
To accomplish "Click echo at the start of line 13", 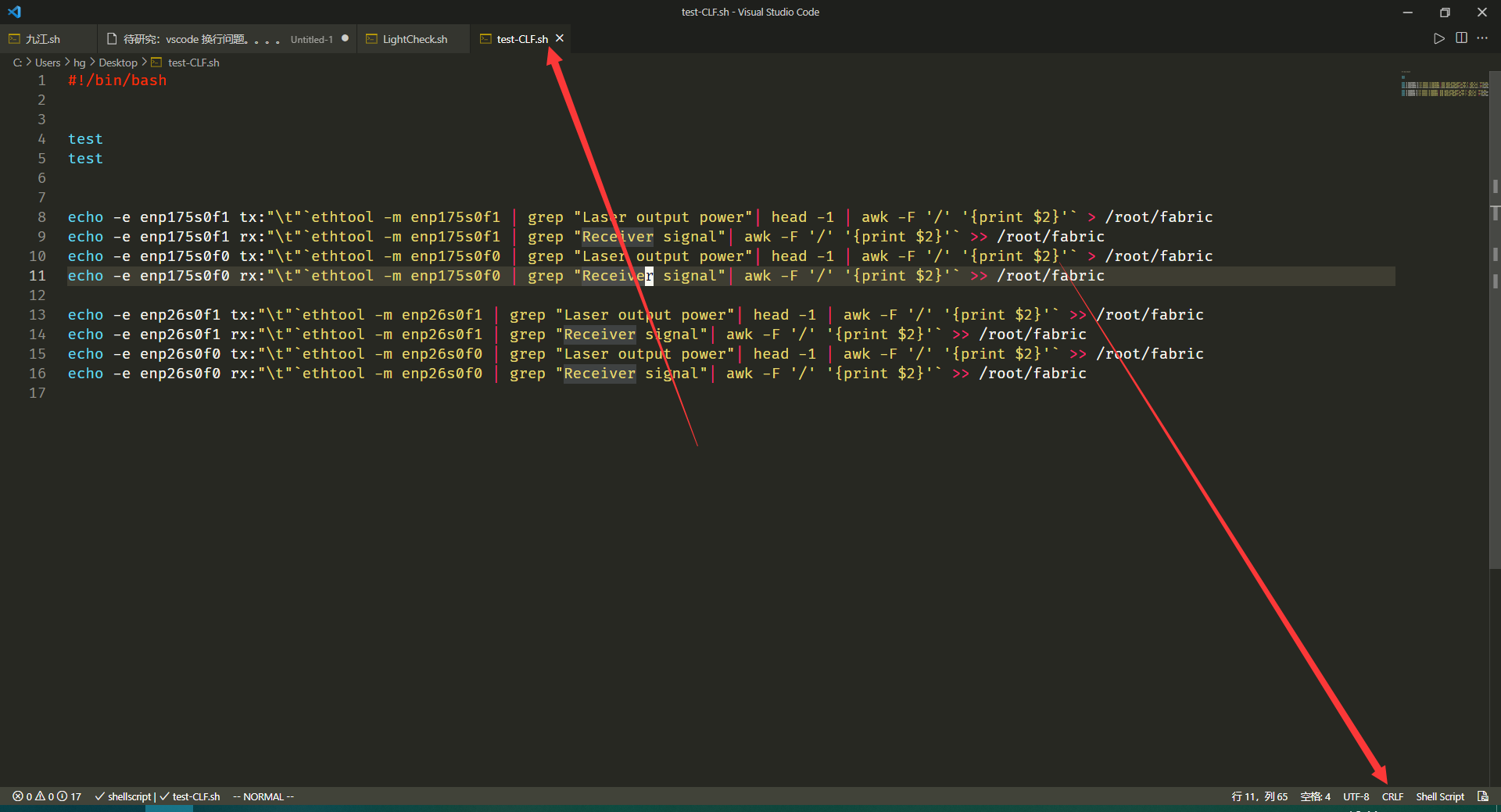I will click(x=85, y=315).
